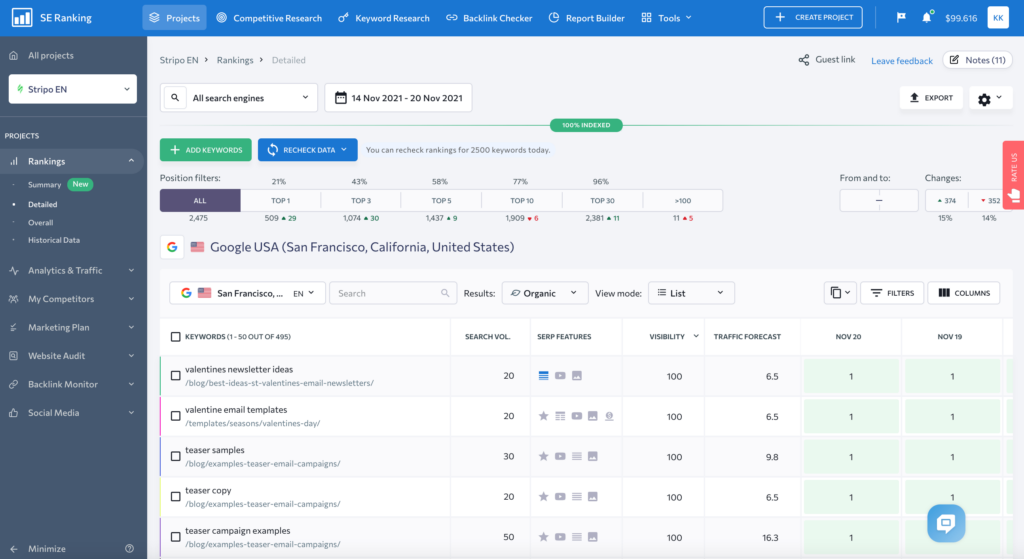Open Historical Data sidebar item
1024x559 pixels.
(x=54, y=240)
